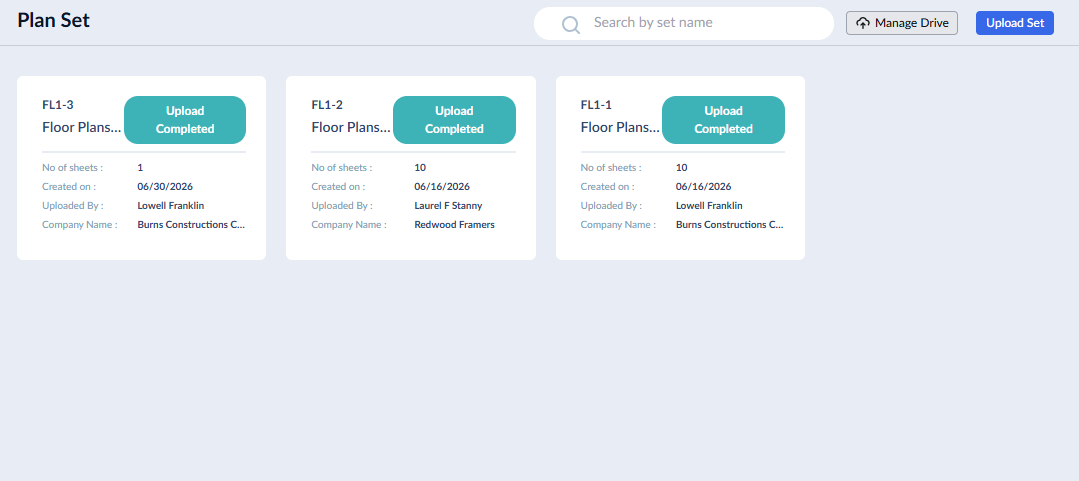Open the FL1-3 plan set card
Screen dimensions: 1079x481
141,168
